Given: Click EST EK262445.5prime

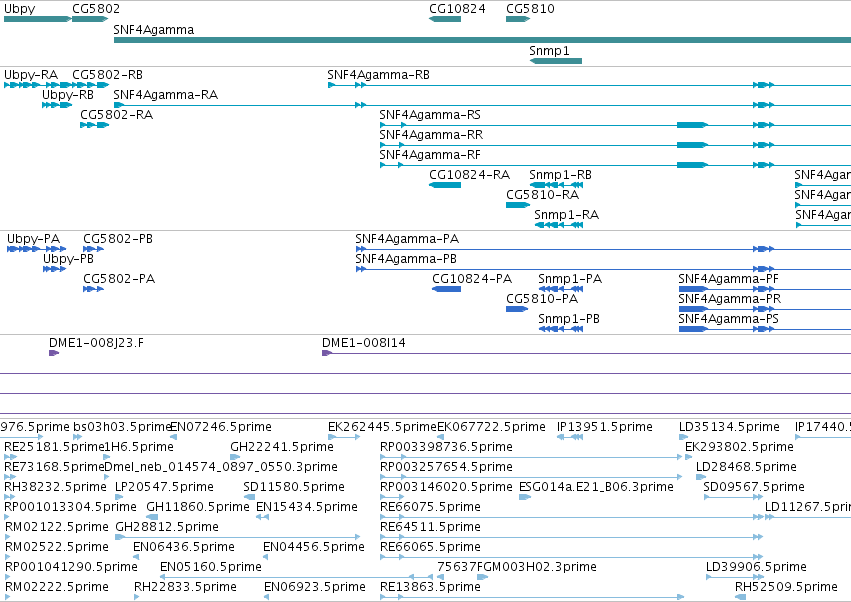Looking at the screenshot, I should coord(382,427).
